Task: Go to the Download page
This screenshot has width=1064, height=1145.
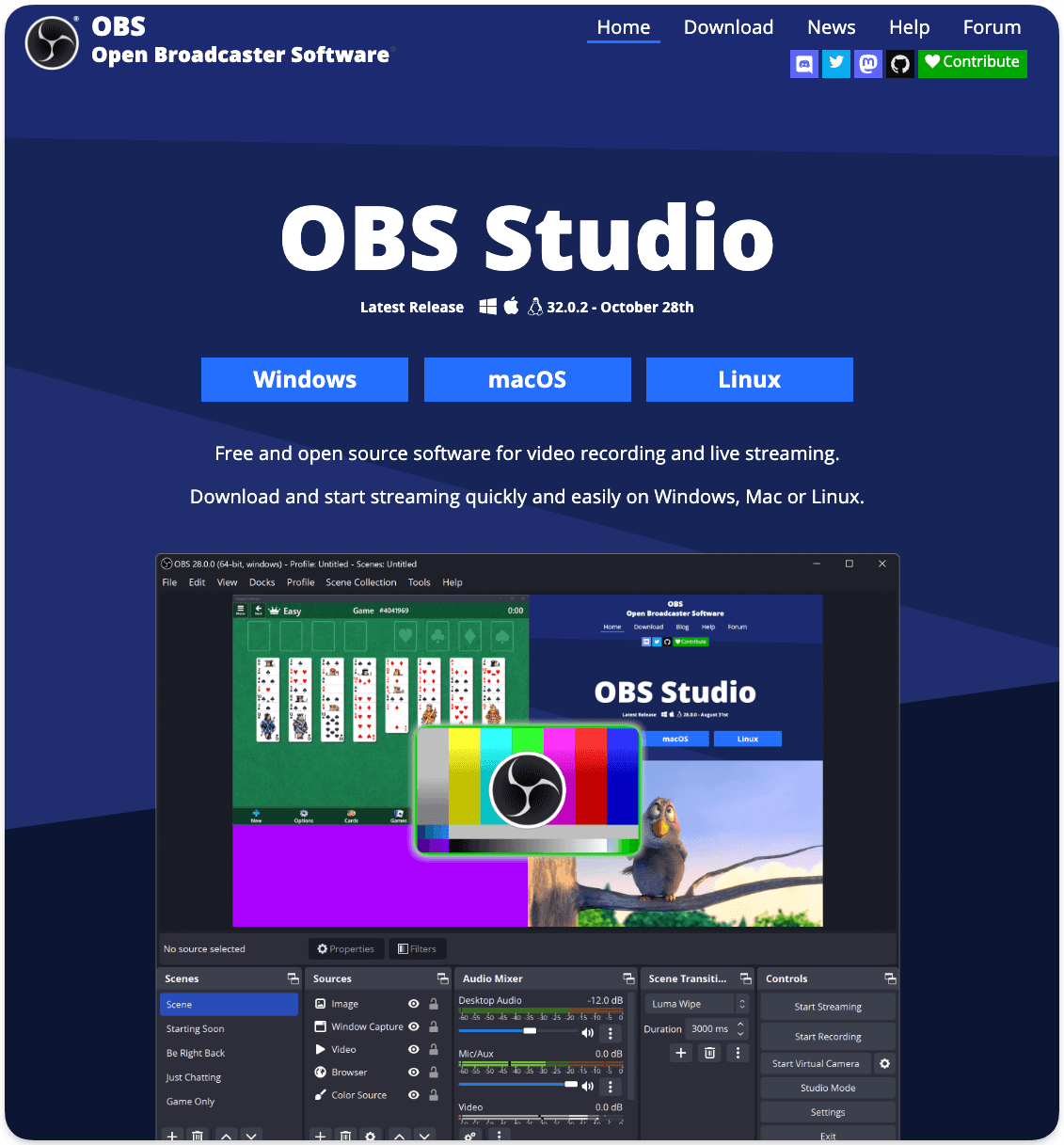Action: pos(728,27)
